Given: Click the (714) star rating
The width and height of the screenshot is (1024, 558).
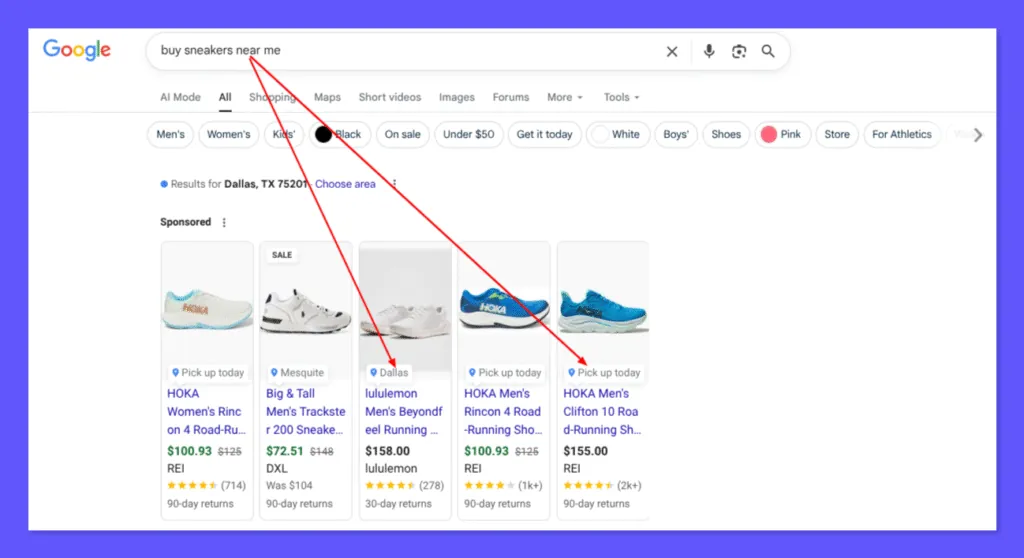Looking at the screenshot, I should (206, 485).
